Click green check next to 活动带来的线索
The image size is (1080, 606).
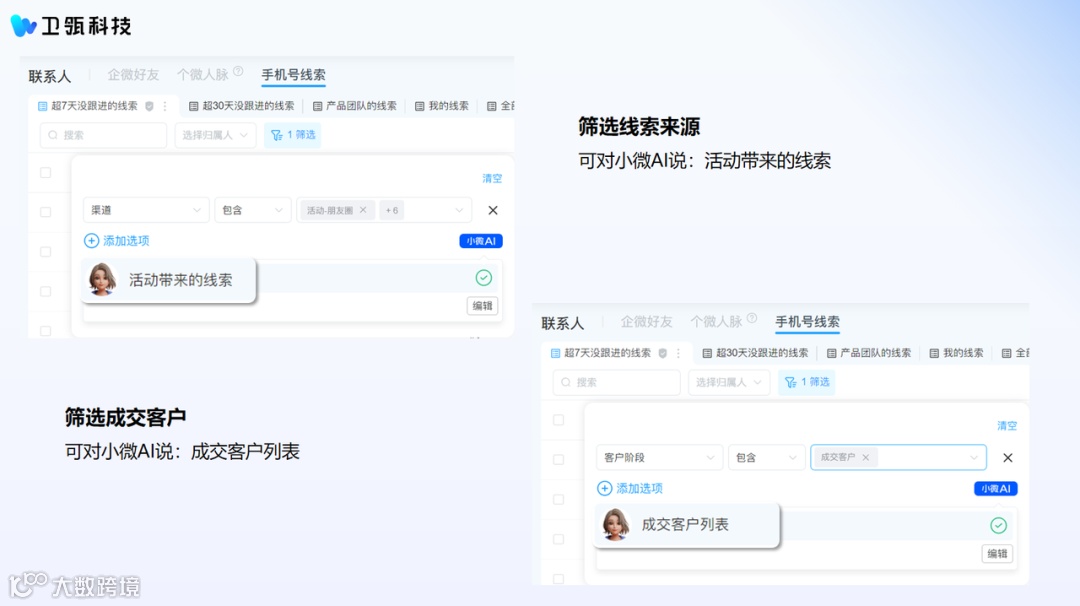484,278
